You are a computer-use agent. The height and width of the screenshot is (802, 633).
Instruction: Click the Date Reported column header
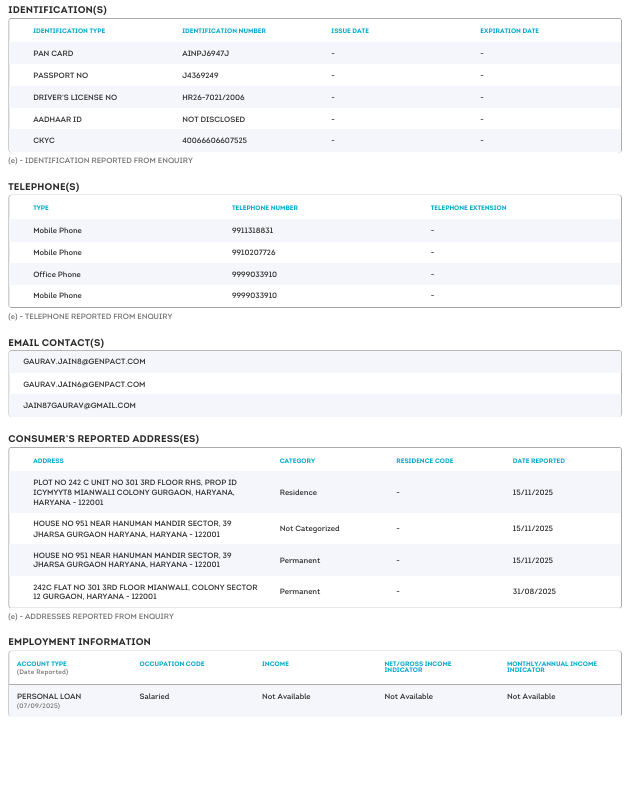(x=538, y=461)
